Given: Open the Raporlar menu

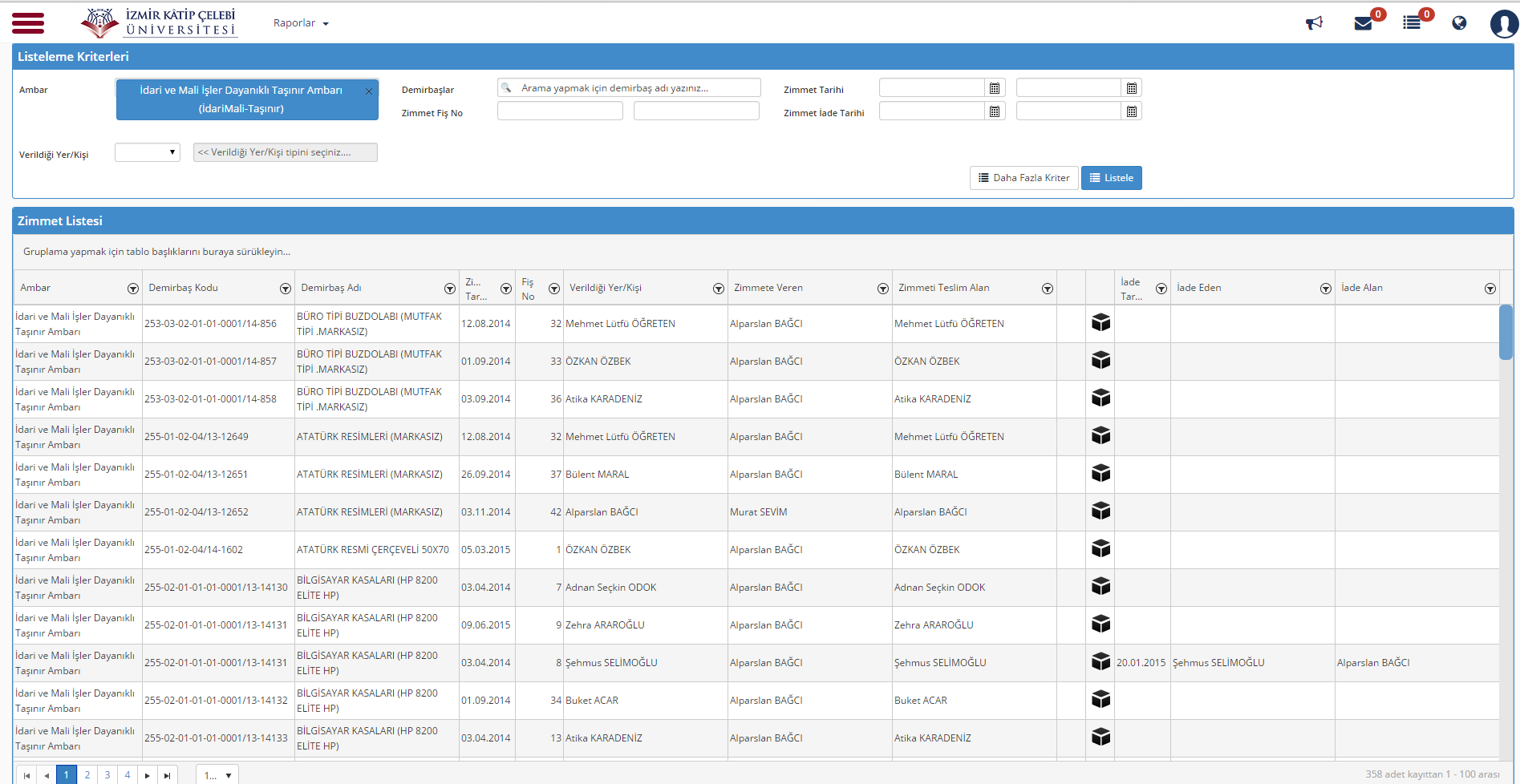Looking at the screenshot, I should [x=301, y=23].
